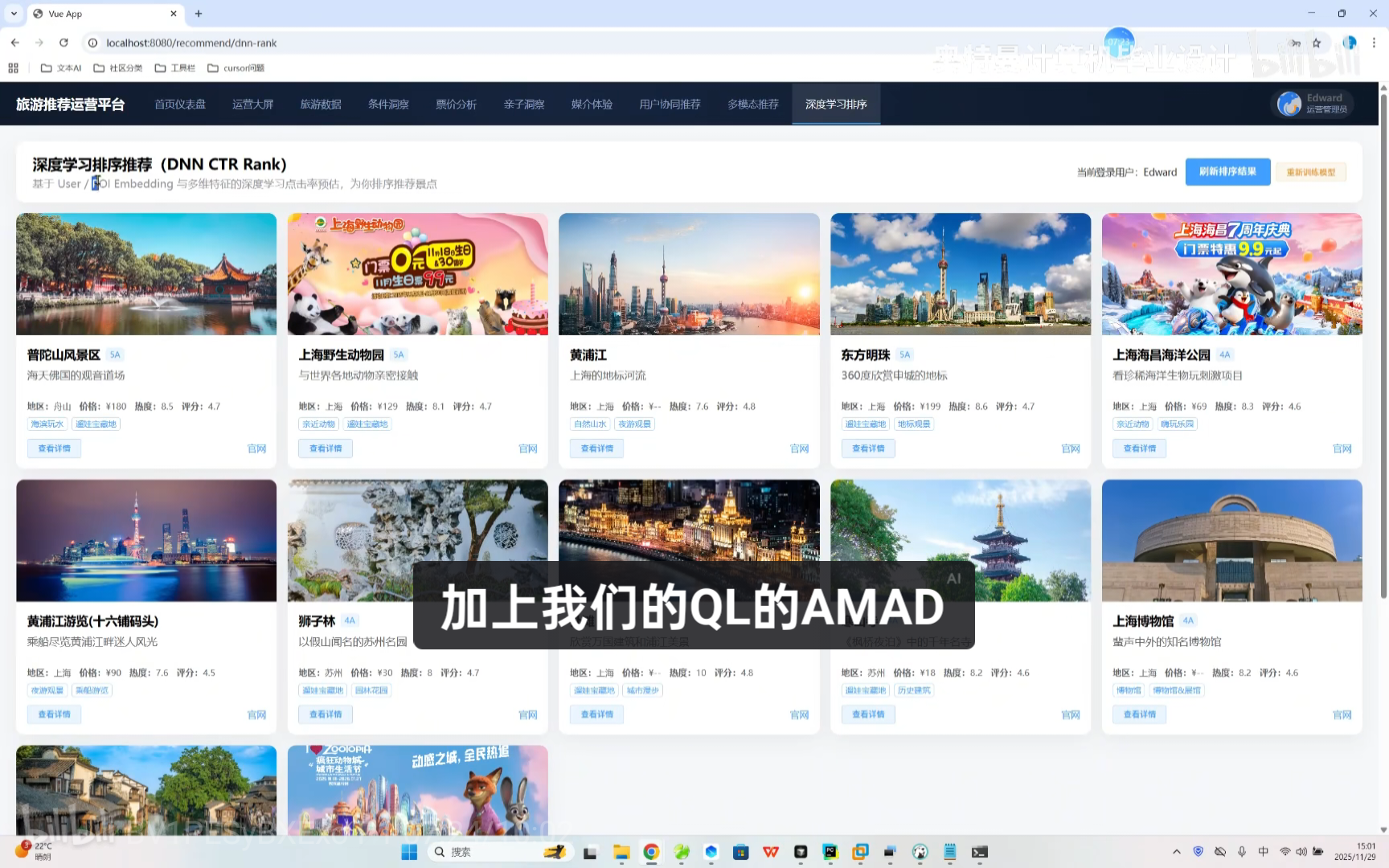
Task: Open 亲子洞察 navigation item
Action: point(524,104)
